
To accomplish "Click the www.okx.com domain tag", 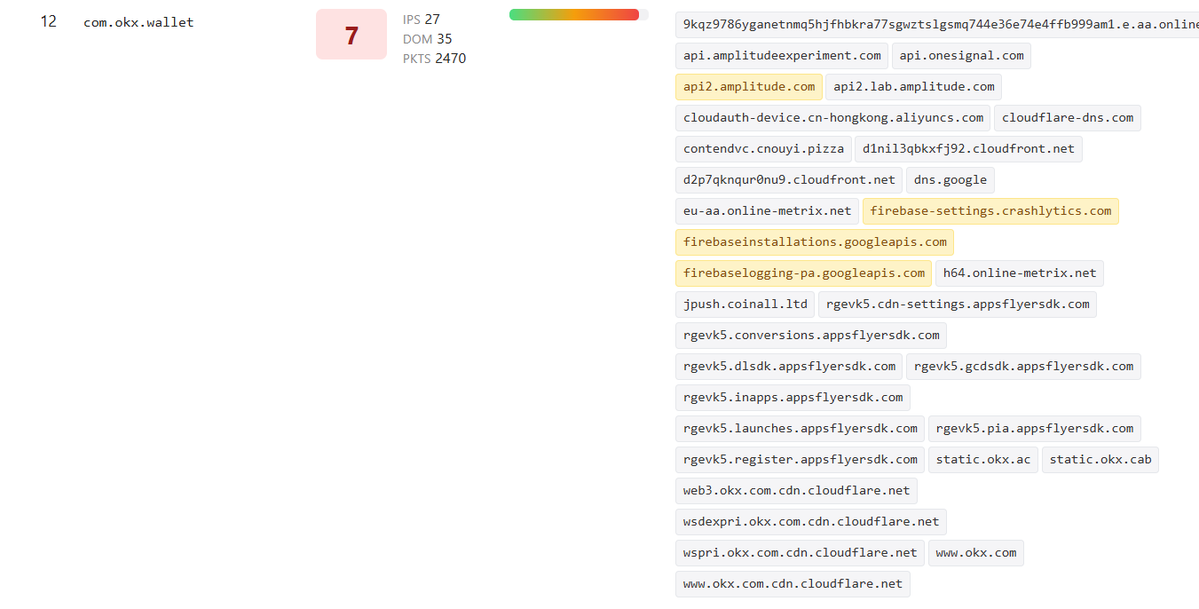I will tap(976, 552).
